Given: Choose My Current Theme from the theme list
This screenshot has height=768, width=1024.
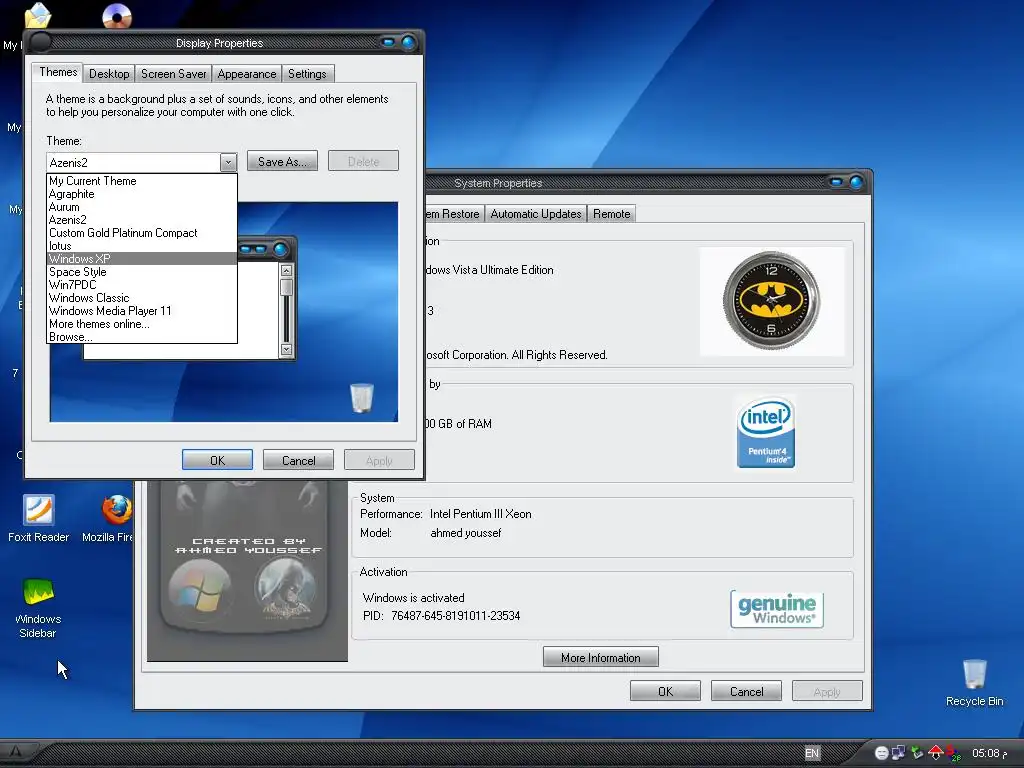Looking at the screenshot, I should (x=142, y=181).
